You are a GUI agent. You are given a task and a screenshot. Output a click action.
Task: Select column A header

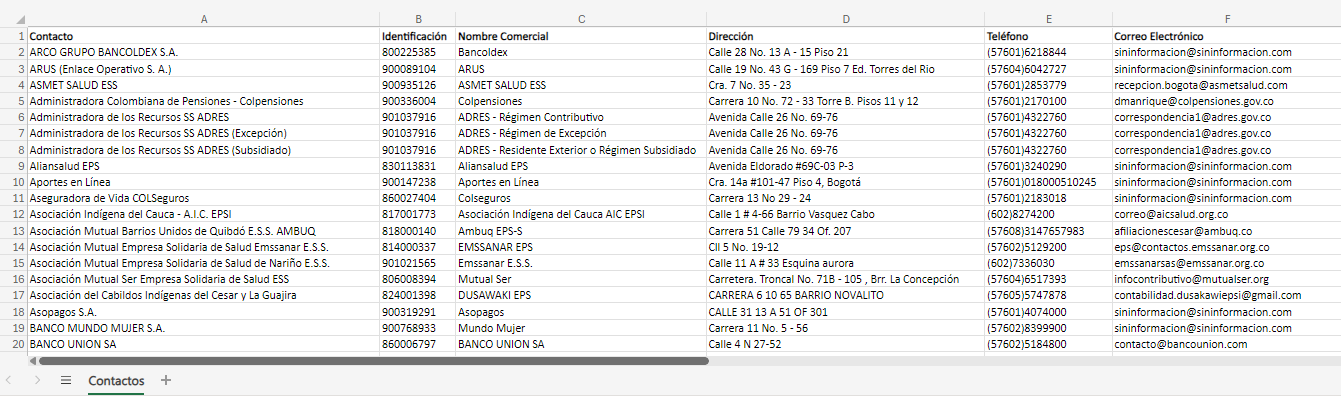[203, 19]
